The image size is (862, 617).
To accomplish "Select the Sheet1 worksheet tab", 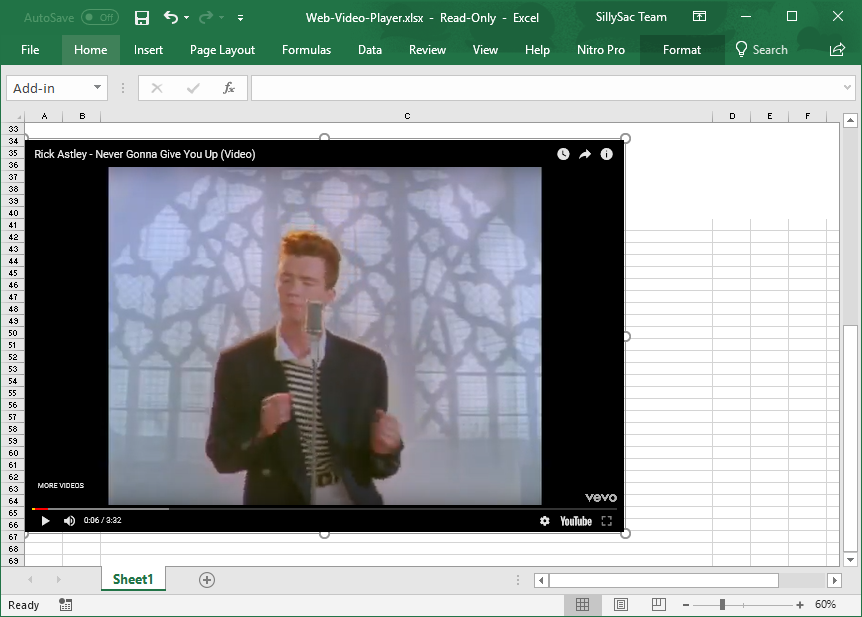I will [133, 580].
